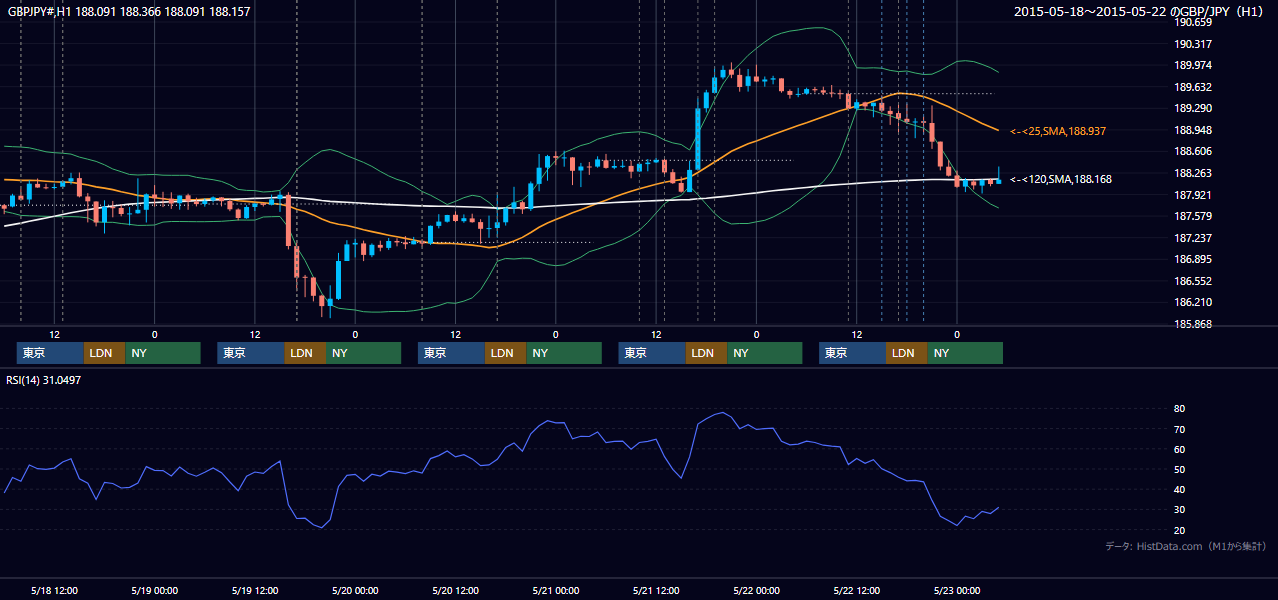Click price axis label 187.921
The image size is (1278, 600).
pyautogui.click(x=1193, y=195)
